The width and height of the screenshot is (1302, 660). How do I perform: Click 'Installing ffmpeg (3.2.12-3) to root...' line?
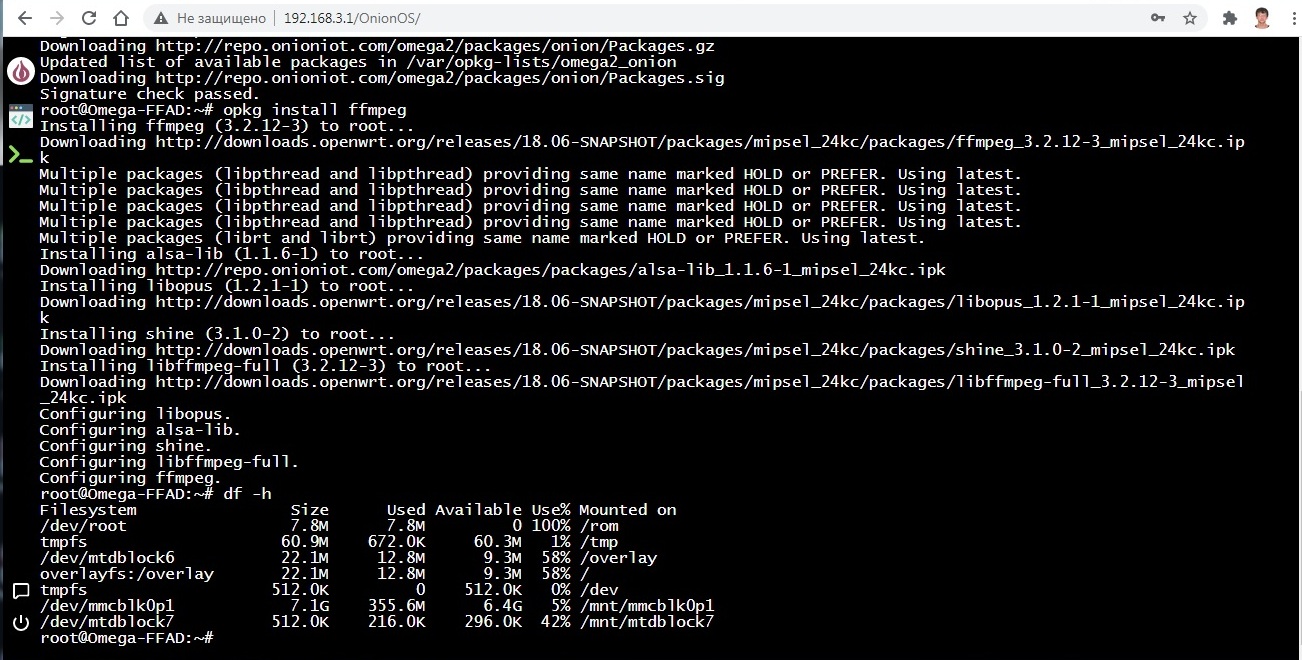(227, 126)
